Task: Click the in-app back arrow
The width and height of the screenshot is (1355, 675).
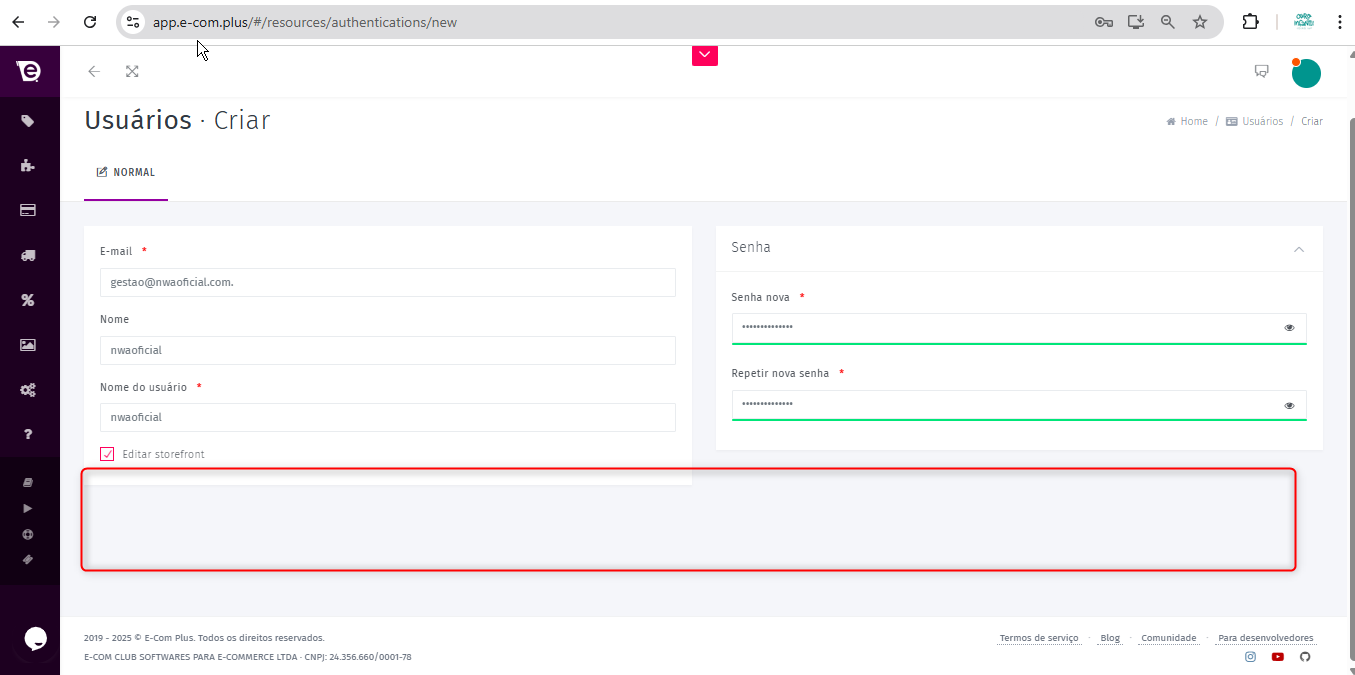Action: click(94, 71)
